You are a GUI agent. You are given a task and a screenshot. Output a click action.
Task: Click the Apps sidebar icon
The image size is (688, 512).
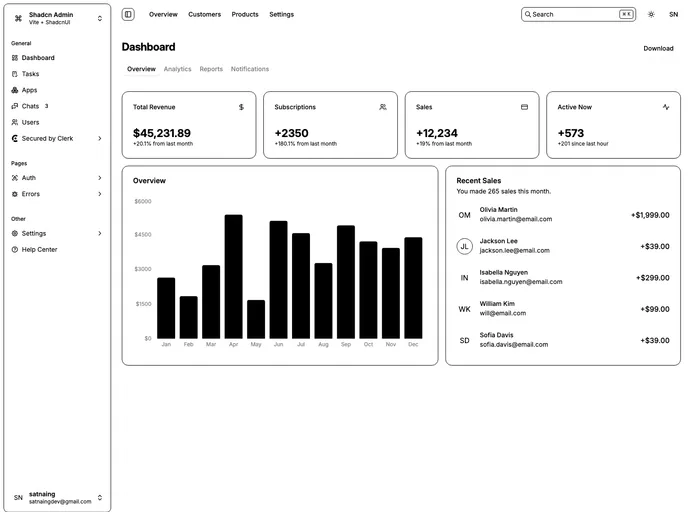(x=15, y=90)
